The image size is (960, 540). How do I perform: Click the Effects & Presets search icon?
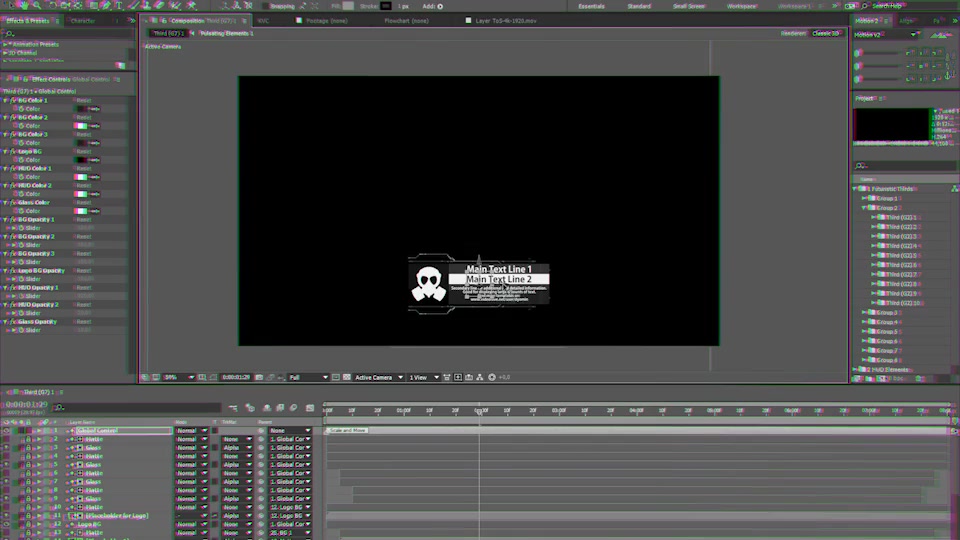9,33
